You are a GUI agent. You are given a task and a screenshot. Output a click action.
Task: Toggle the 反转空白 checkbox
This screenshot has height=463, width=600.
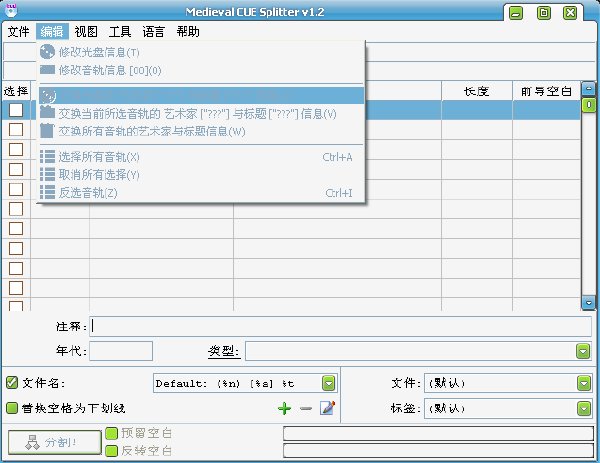coord(111,451)
